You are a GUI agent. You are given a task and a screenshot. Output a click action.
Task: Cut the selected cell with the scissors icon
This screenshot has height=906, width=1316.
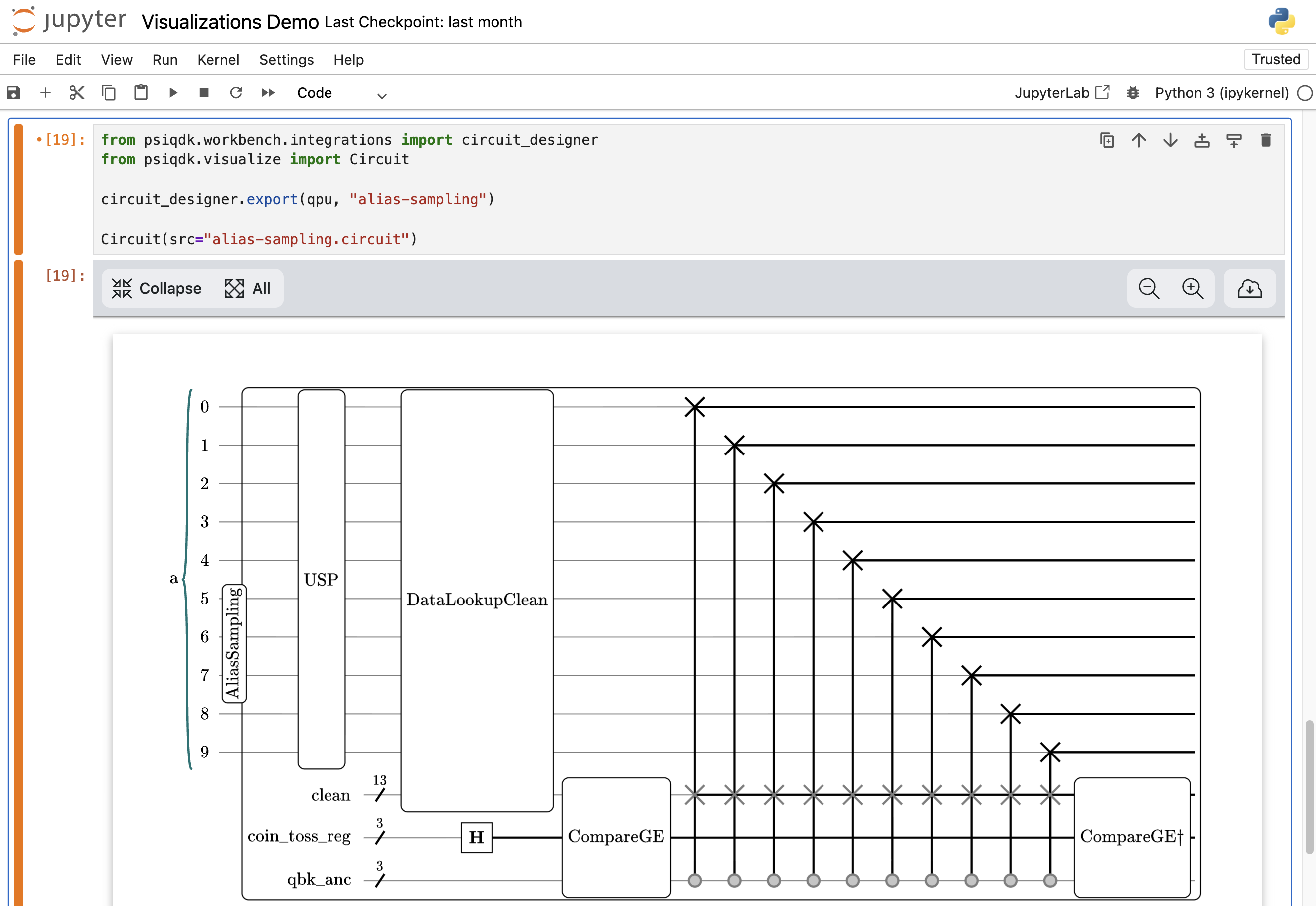pos(77,93)
